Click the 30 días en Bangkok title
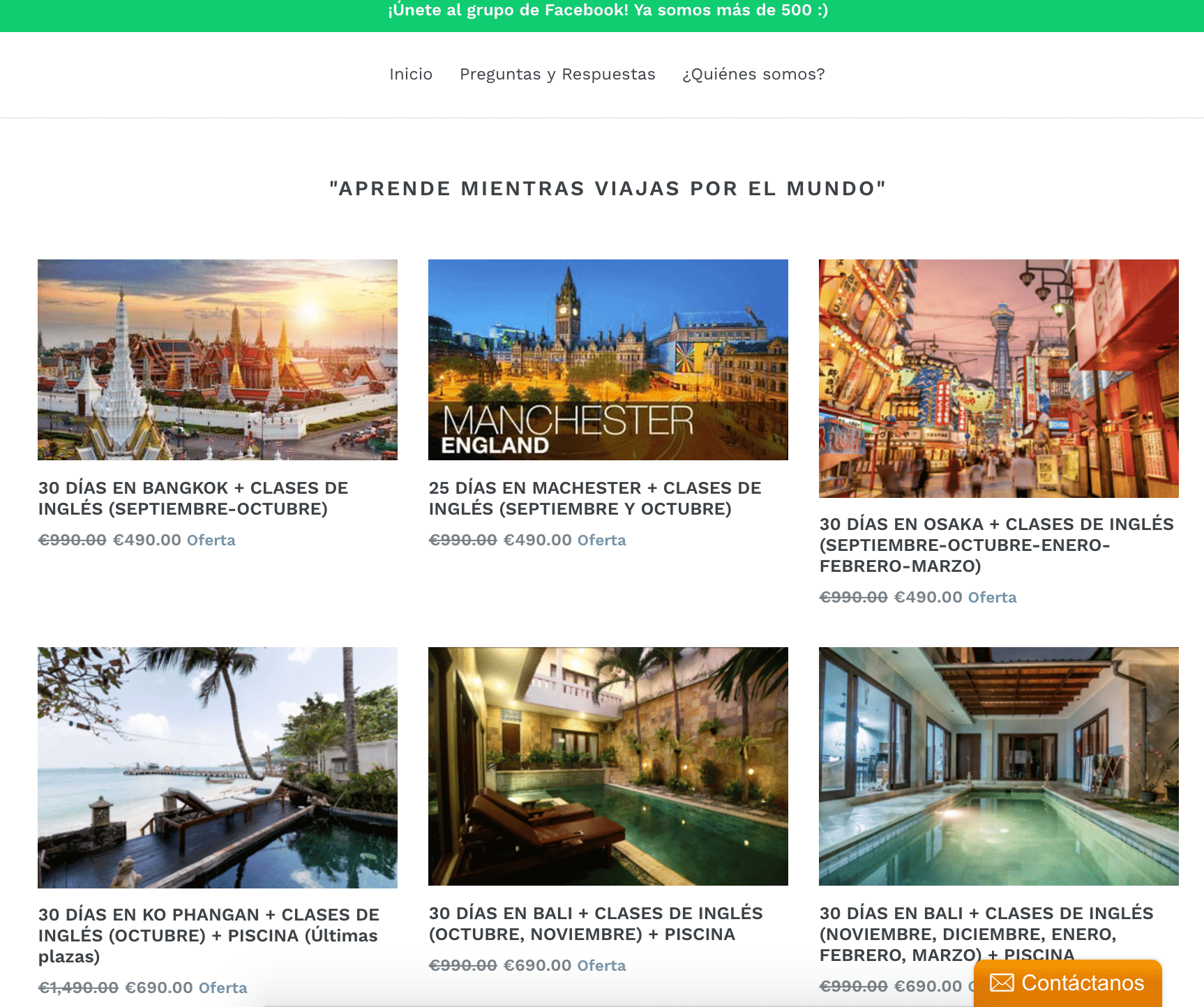The height and width of the screenshot is (1007, 1204). pos(193,499)
